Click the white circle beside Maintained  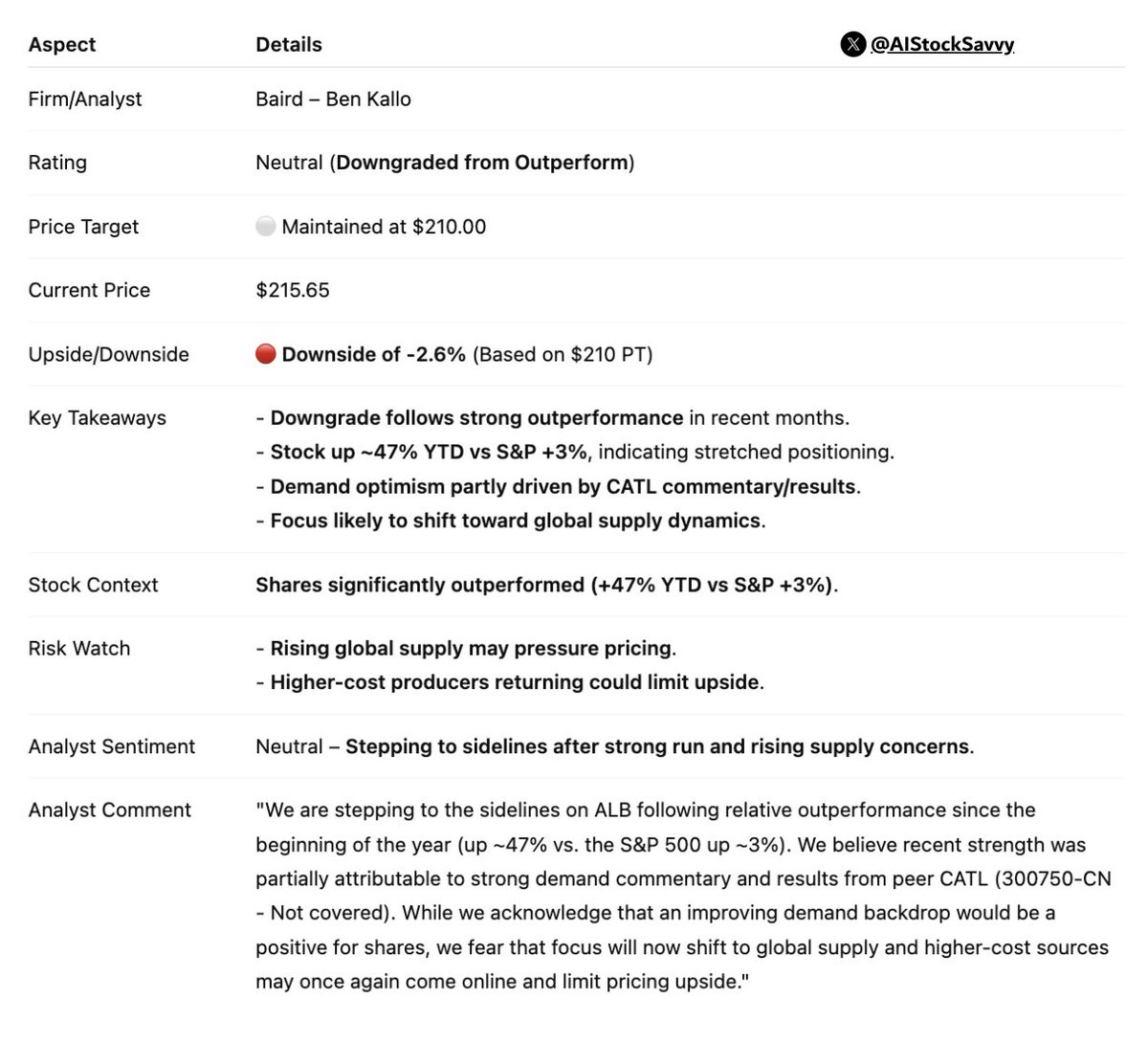[265, 227]
